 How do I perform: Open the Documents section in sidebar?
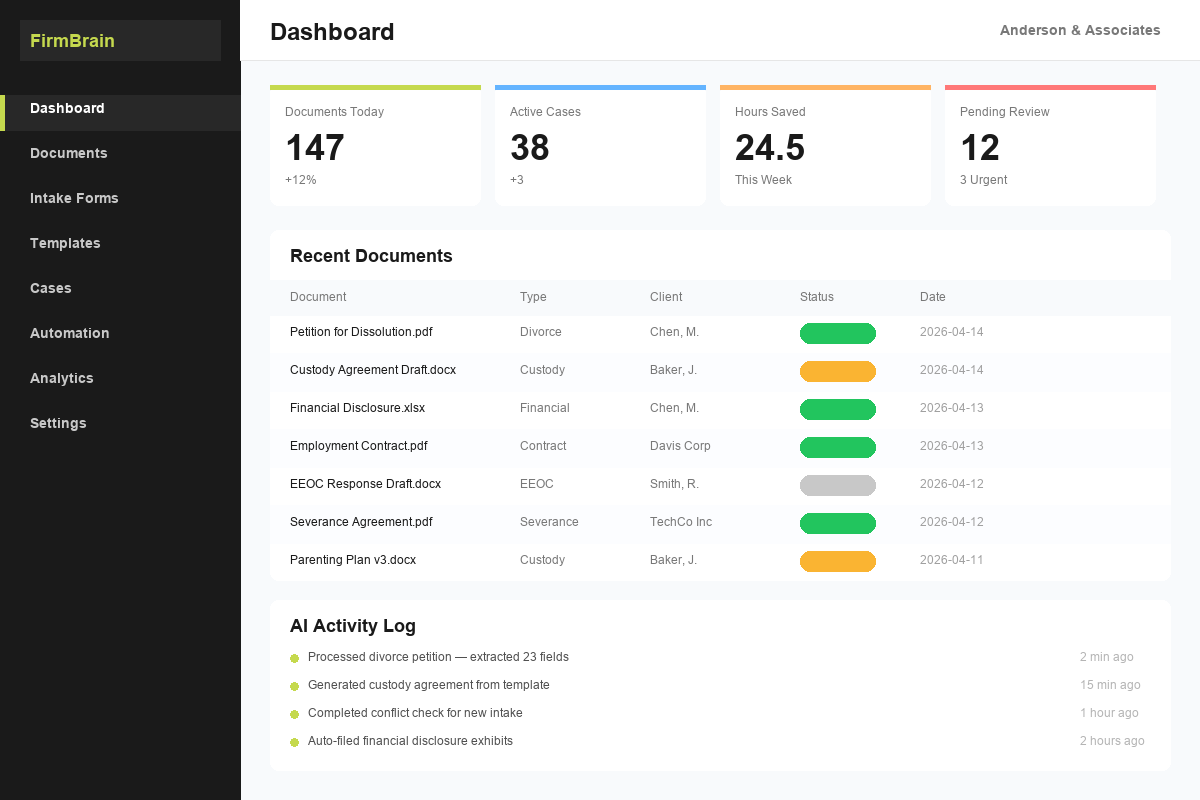(x=69, y=153)
